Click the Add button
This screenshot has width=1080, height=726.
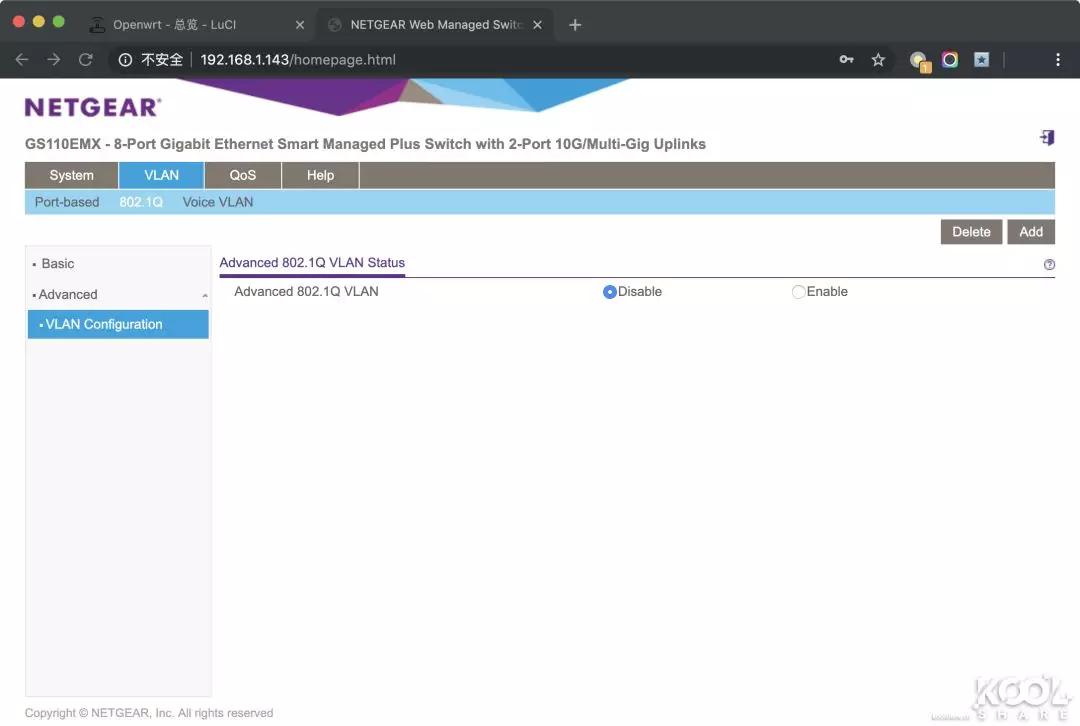[1031, 232]
